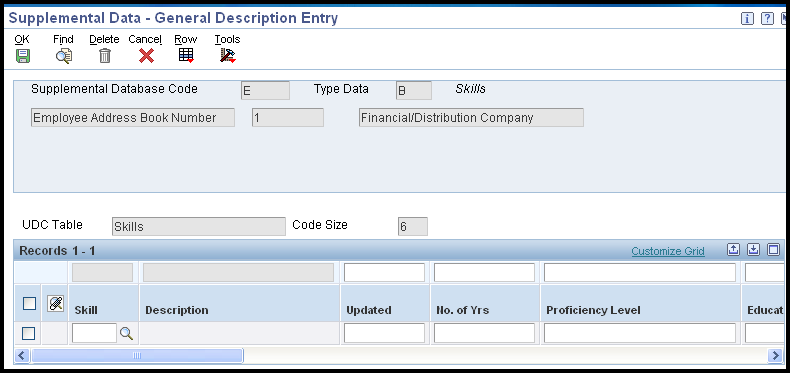790x373 pixels.
Task: Maximize the grid with square icon
Action: click(x=773, y=250)
